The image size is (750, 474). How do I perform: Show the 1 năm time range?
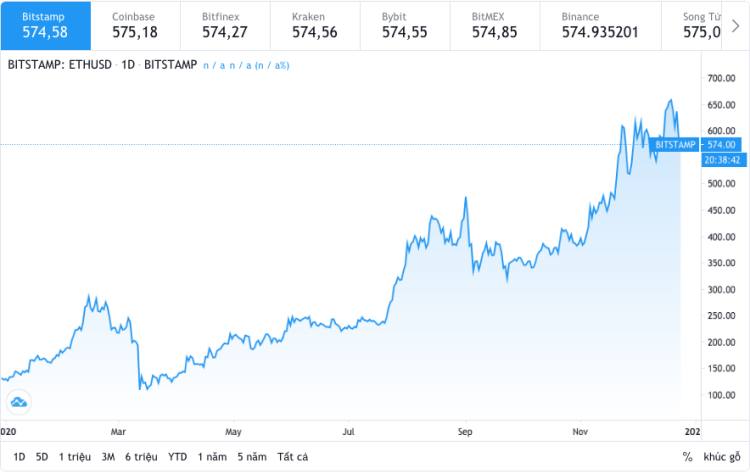click(x=211, y=456)
